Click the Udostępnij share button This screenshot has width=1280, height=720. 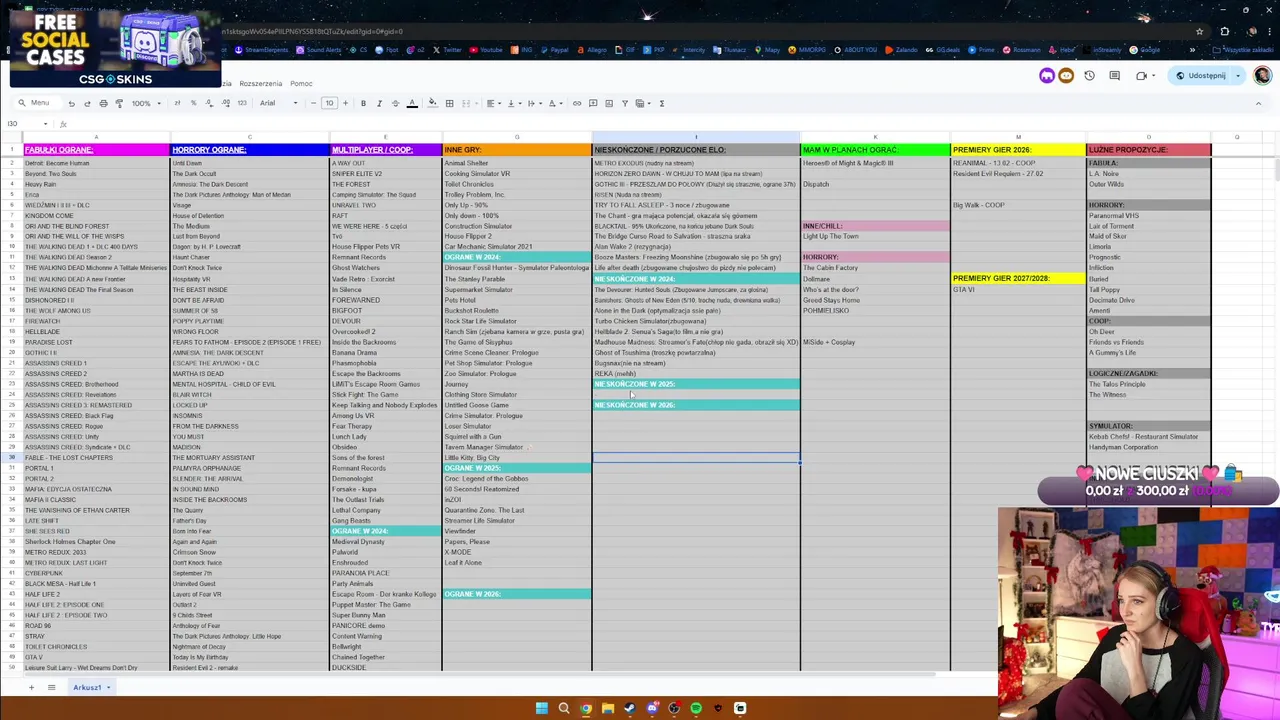[x=1201, y=76]
